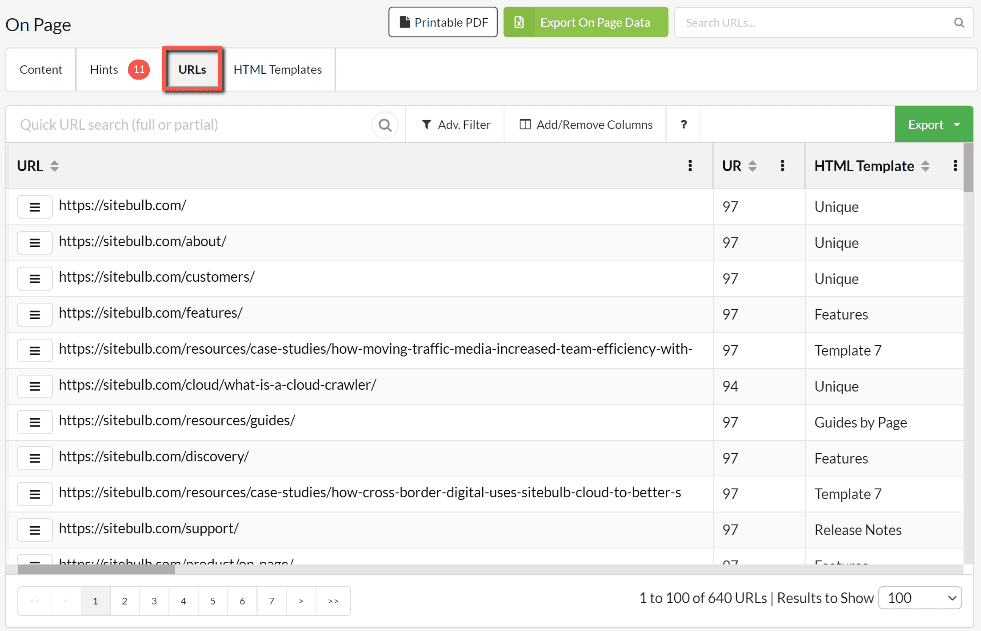981x631 pixels.
Task: Go to page 5 of results
Action: coord(213,601)
